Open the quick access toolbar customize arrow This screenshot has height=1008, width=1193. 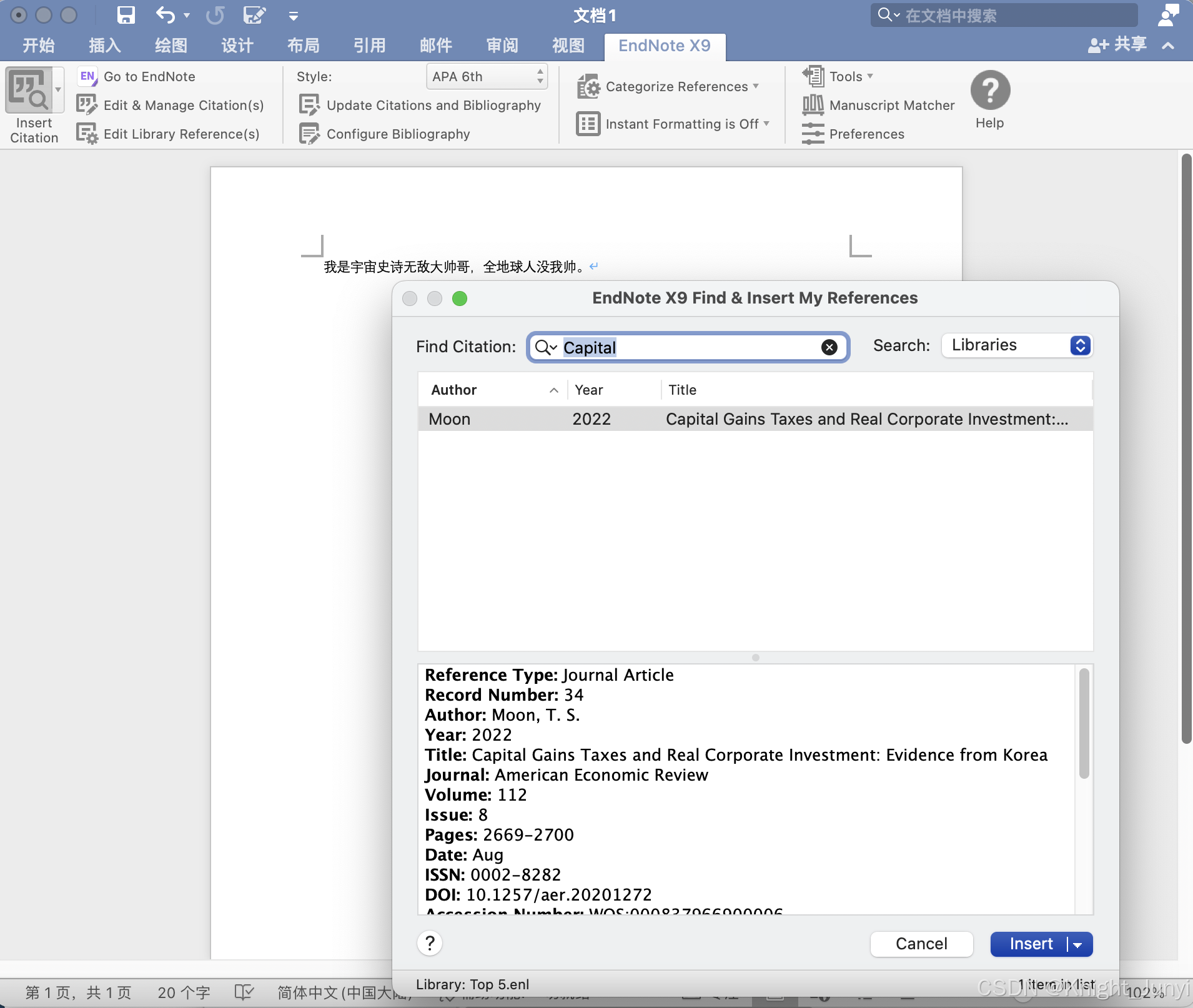pyautogui.click(x=294, y=16)
